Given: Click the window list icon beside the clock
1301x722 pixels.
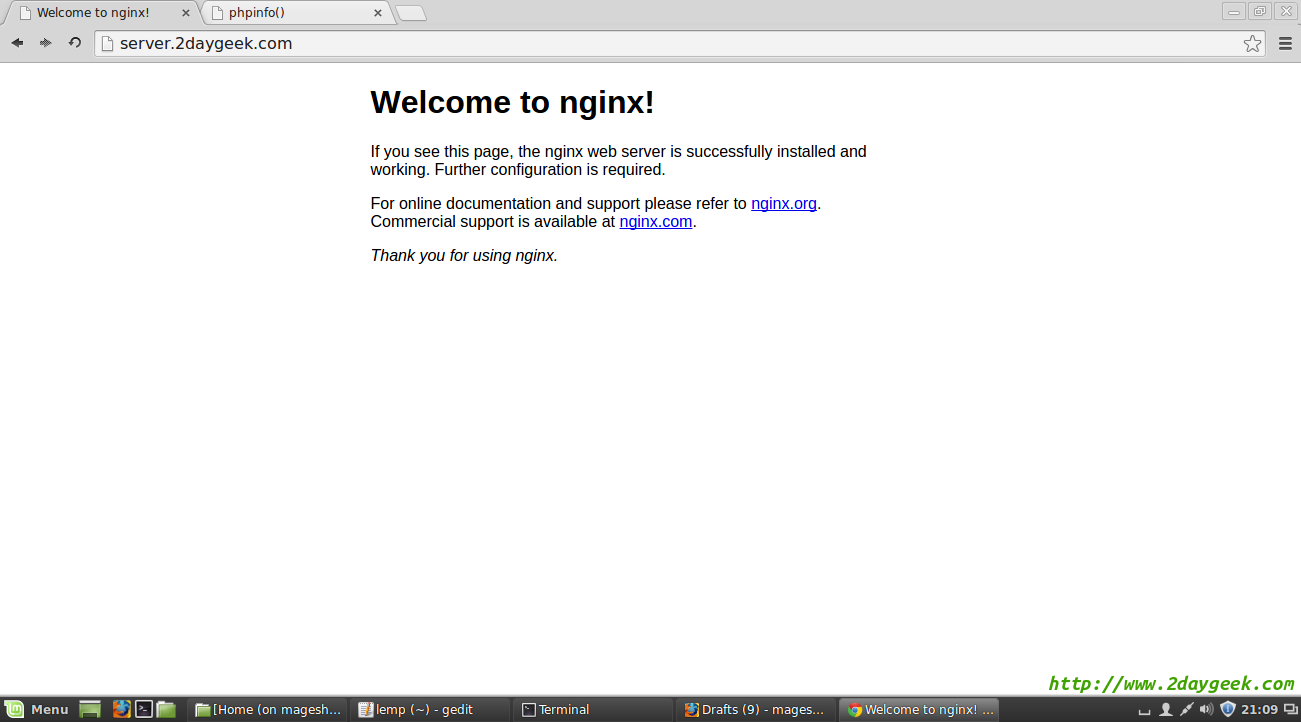Looking at the screenshot, I should 1290,709.
